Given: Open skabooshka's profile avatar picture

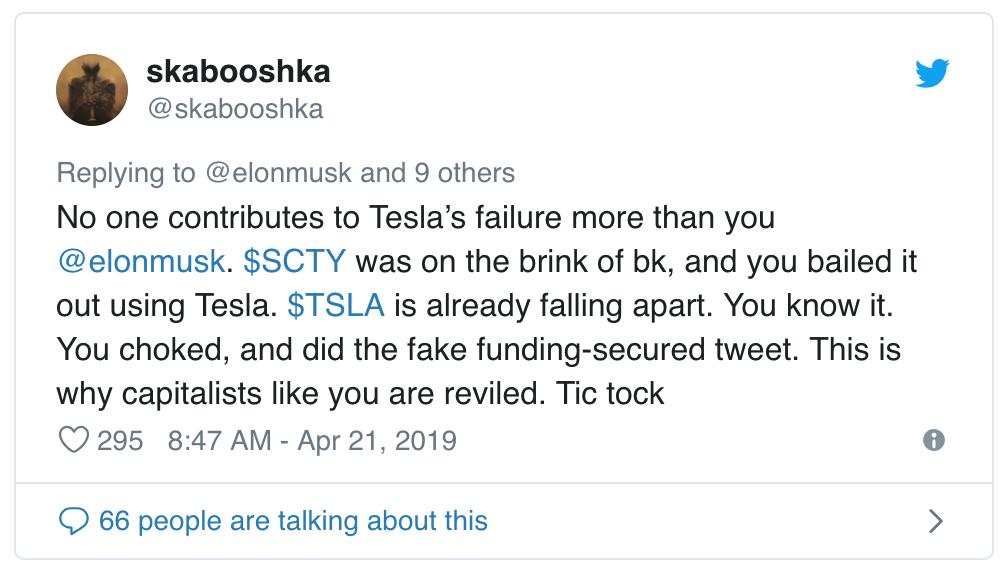Looking at the screenshot, I should (x=92, y=90).
